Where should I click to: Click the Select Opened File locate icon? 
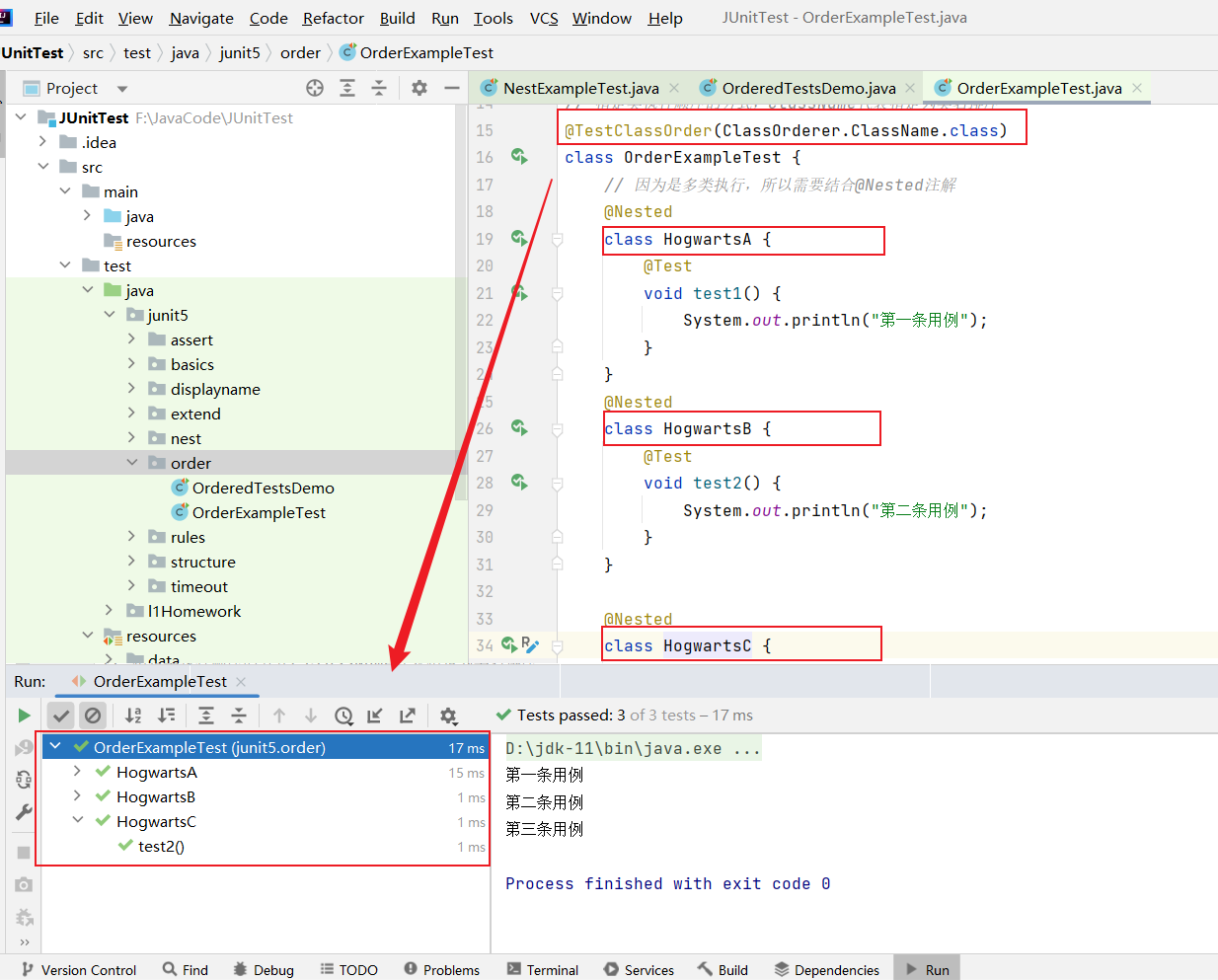[x=315, y=88]
